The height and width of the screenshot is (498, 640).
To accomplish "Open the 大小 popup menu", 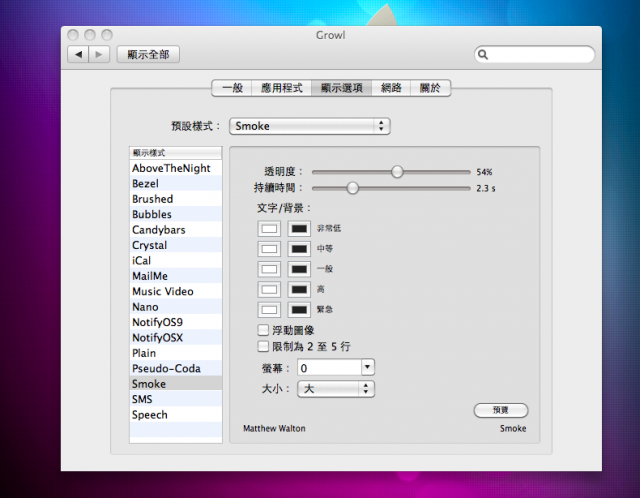I will pyautogui.click(x=336, y=389).
